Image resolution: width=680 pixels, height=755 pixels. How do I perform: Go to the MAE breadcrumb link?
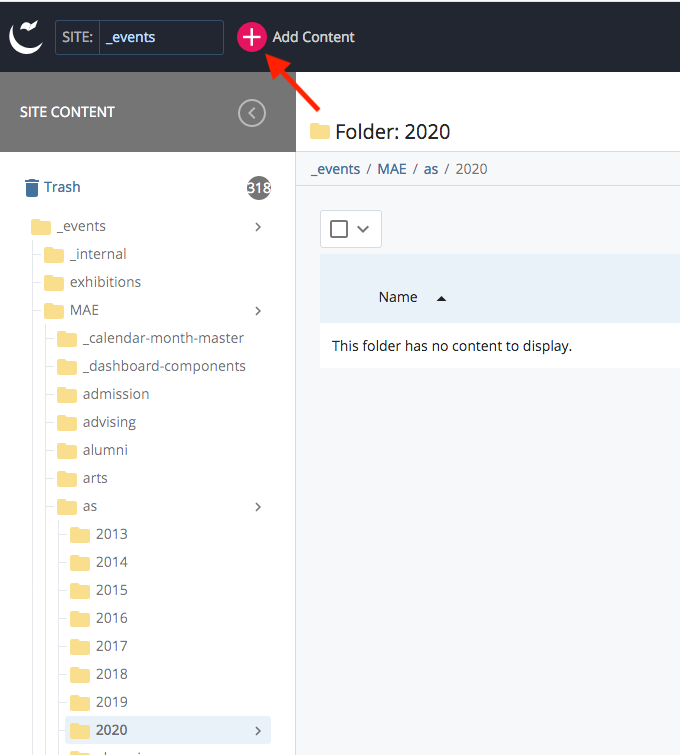pyautogui.click(x=392, y=169)
